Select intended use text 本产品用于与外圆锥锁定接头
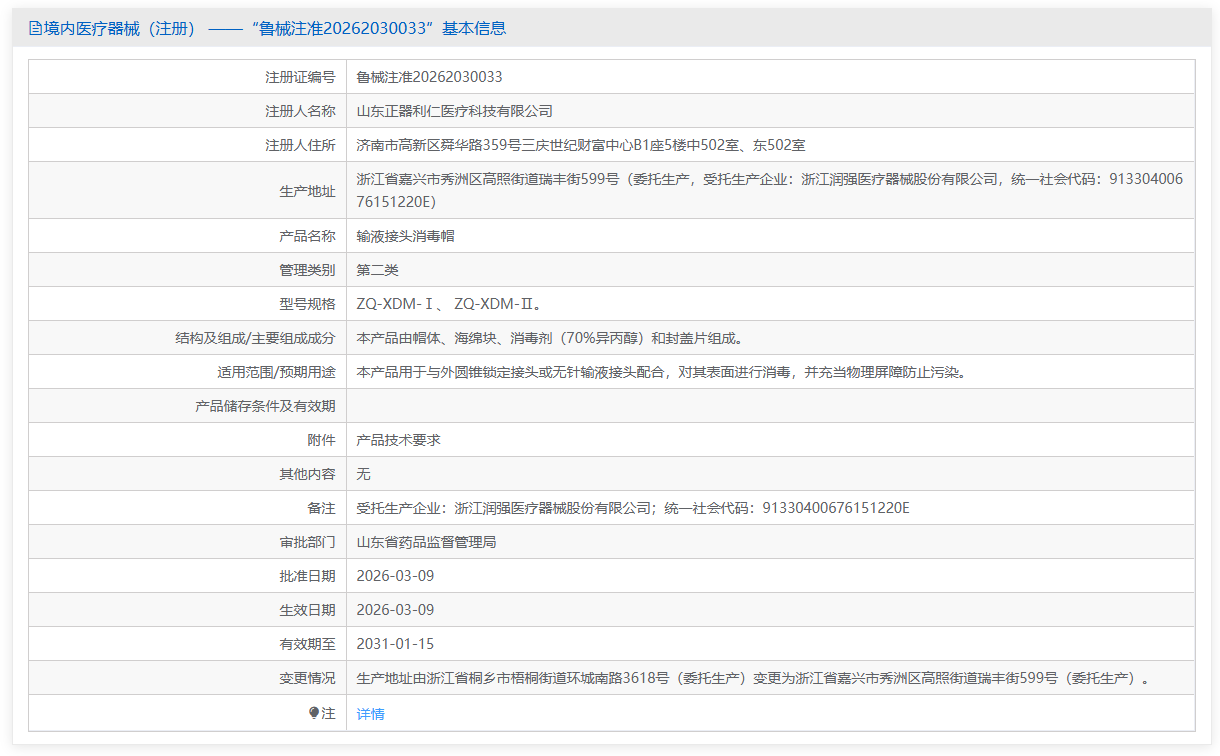Screen dimensions: 1220x756 [660, 372]
